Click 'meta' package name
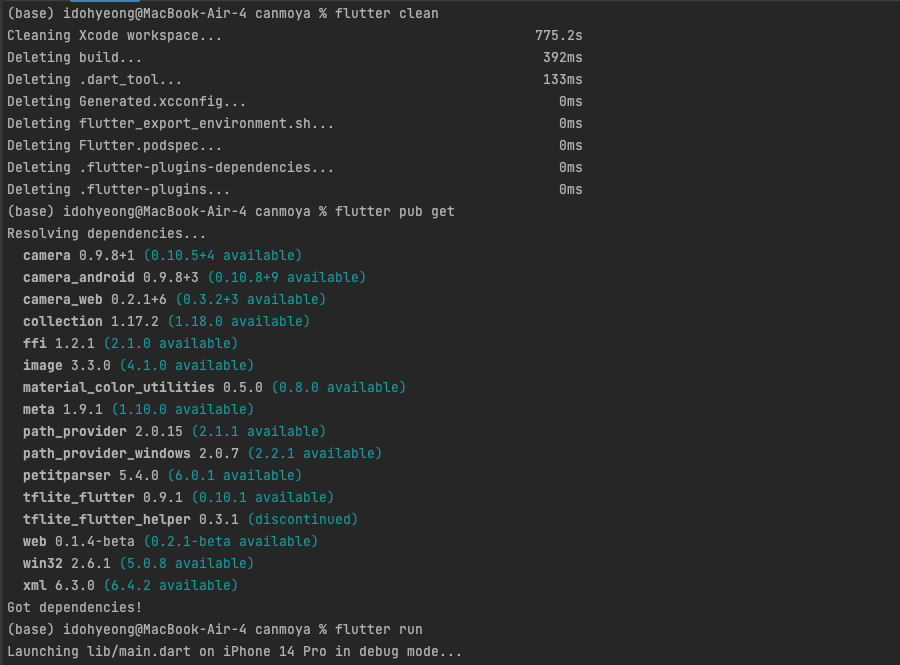Viewport: 900px width, 665px height. [x=38, y=409]
